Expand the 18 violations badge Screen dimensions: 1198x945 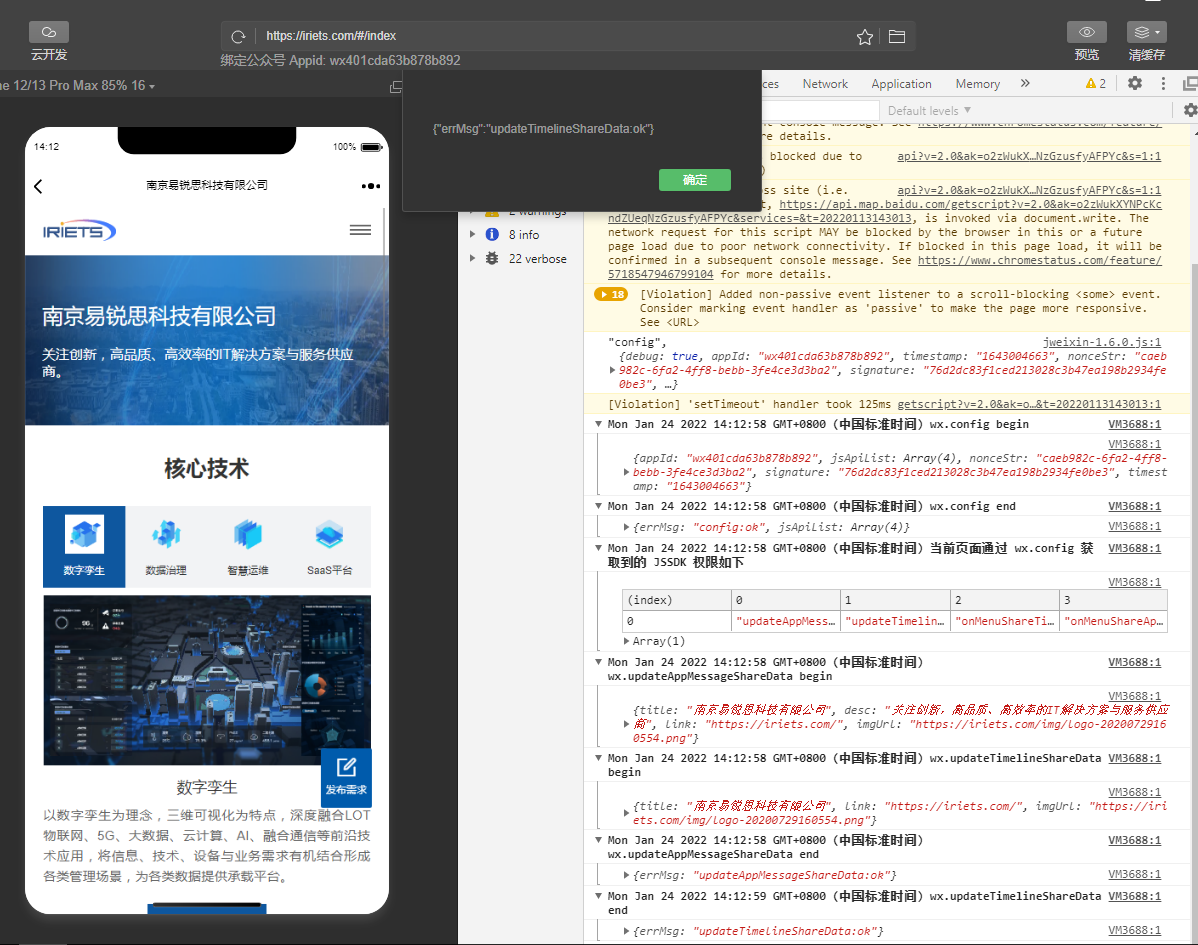click(x=612, y=294)
